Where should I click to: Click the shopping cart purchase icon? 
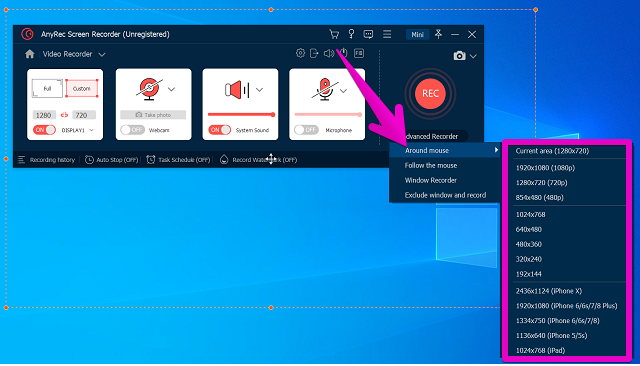pos(334,34)
